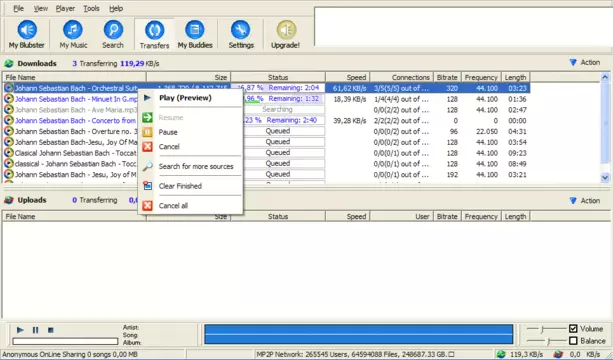Toggle the Volume checkbox
This screenshot has height=360, width=613.
[x=573, y=329]
